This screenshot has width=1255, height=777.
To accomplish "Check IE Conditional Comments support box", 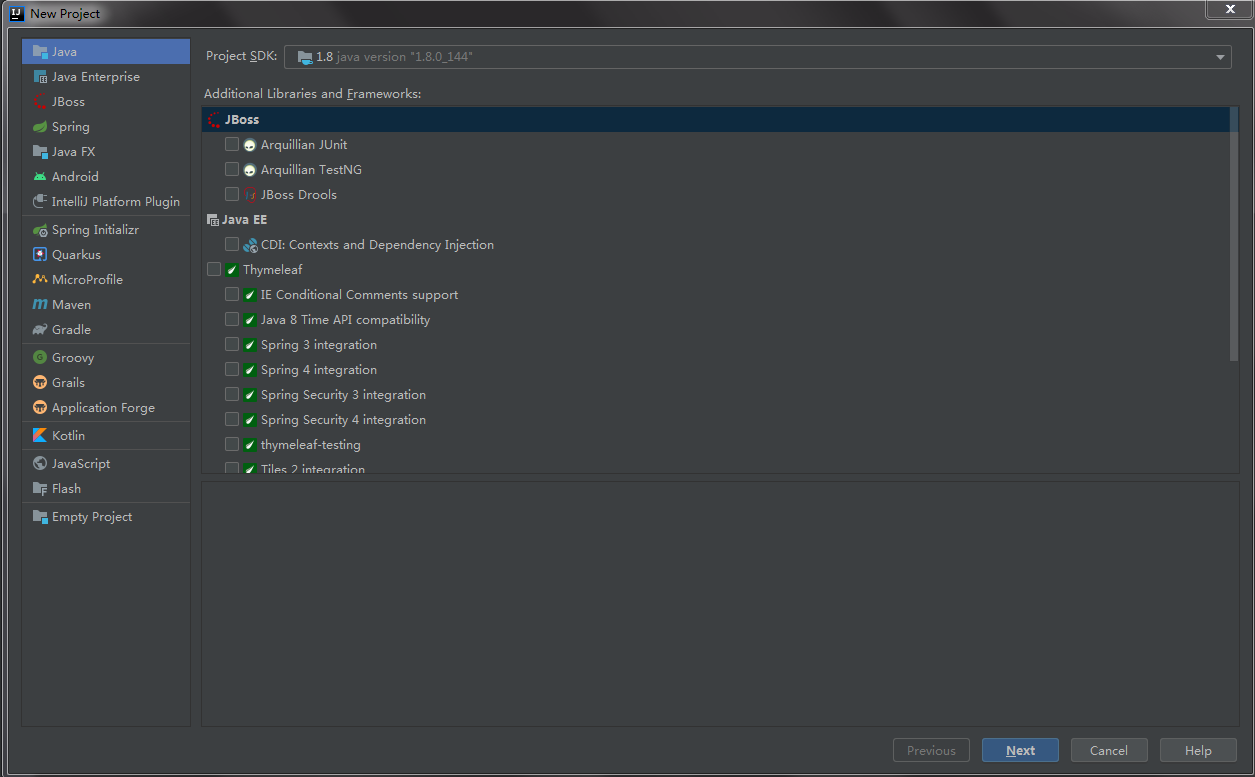I will [x=232, y=294].
